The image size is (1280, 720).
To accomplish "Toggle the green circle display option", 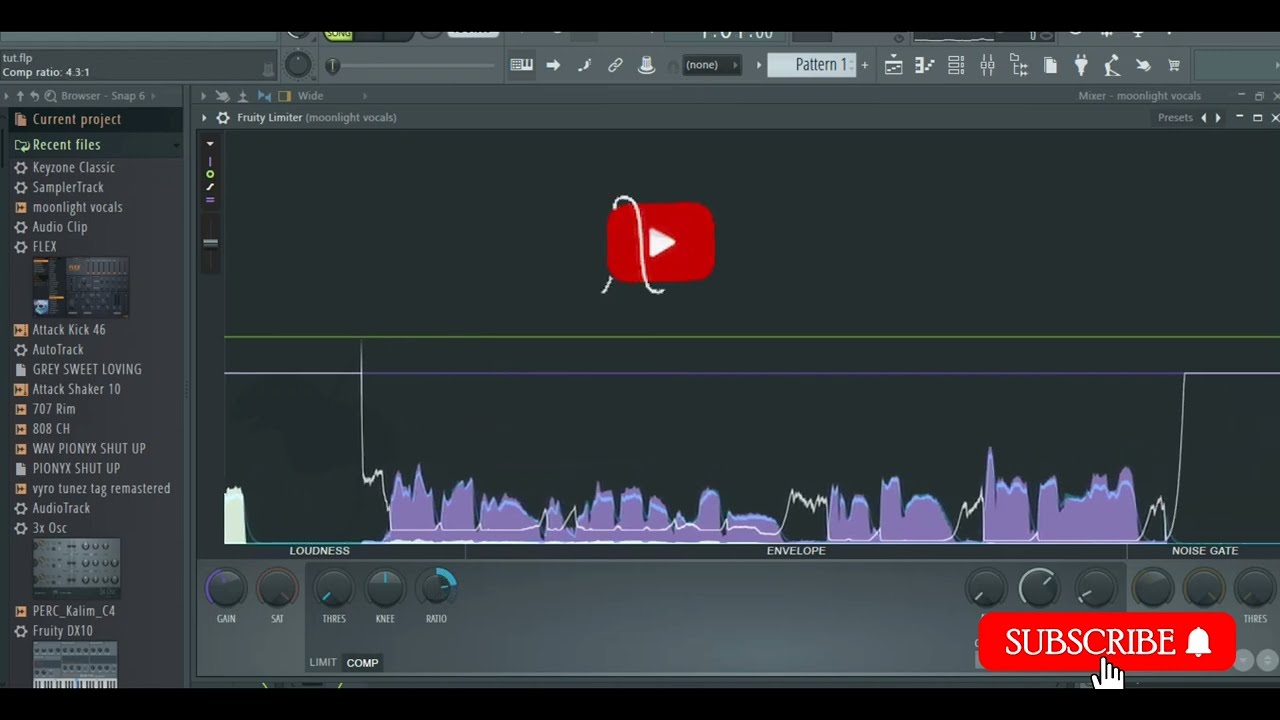I will tap(210, 174).
